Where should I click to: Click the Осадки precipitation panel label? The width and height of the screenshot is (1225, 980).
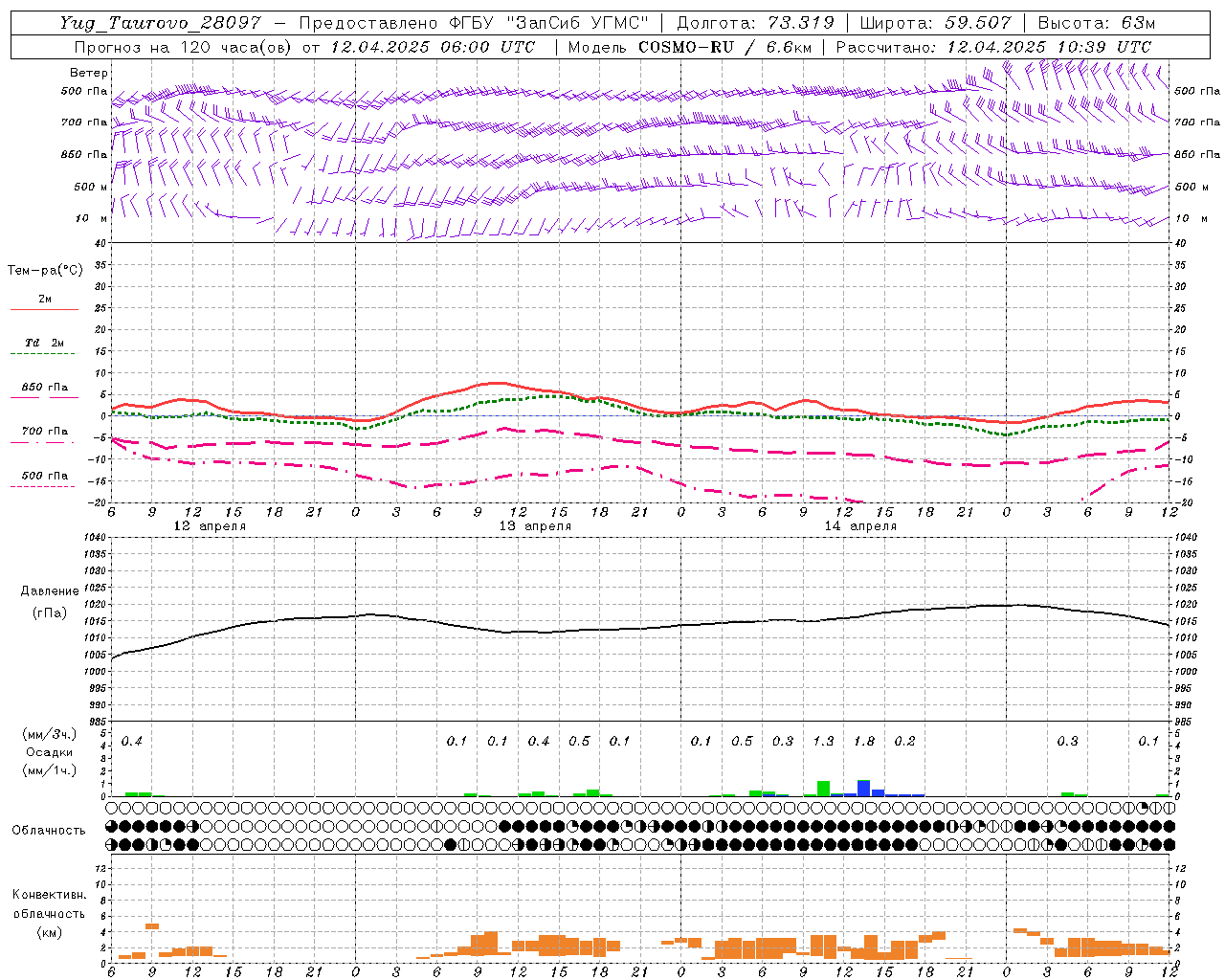[50, 752]
